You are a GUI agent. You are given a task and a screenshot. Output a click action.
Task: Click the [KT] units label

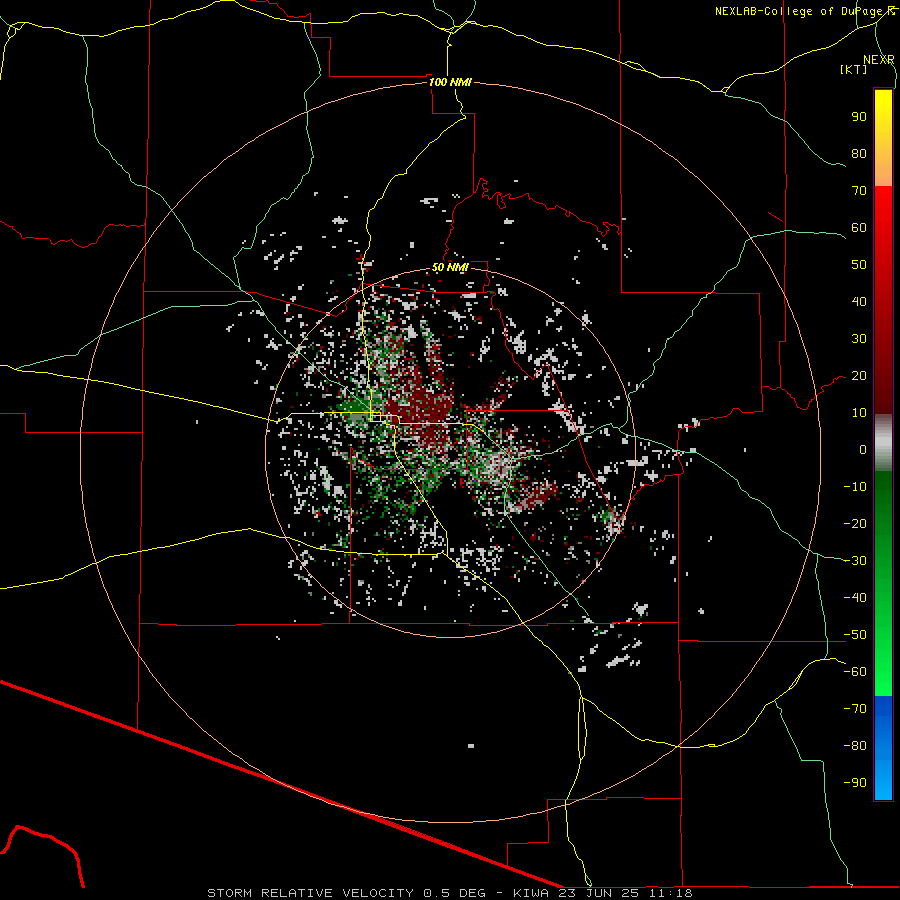point(854,69)
